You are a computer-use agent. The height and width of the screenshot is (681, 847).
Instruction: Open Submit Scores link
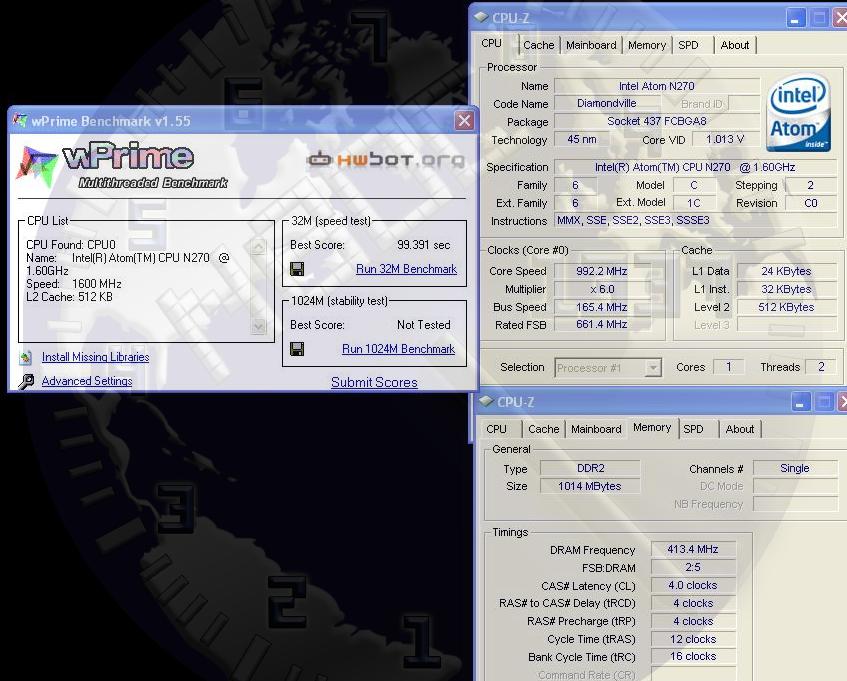tap(374, 382)
